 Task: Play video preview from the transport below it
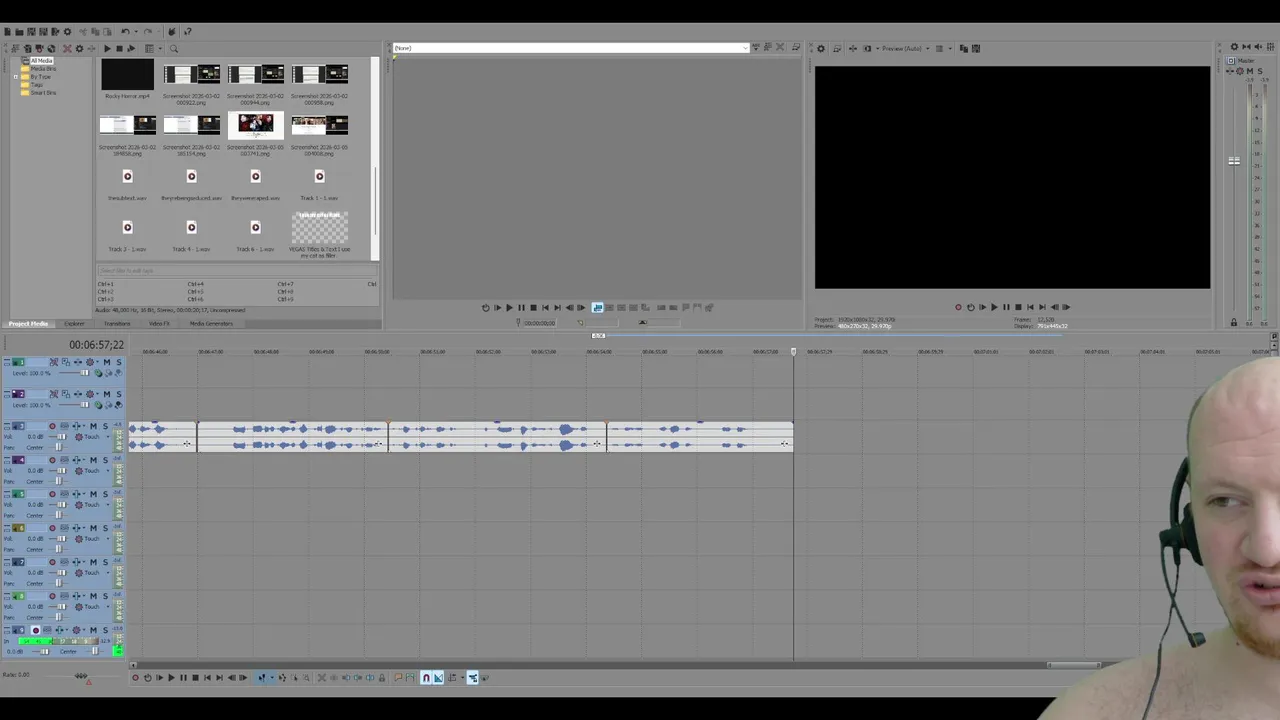pyautogui.click(x=994, y=307)
